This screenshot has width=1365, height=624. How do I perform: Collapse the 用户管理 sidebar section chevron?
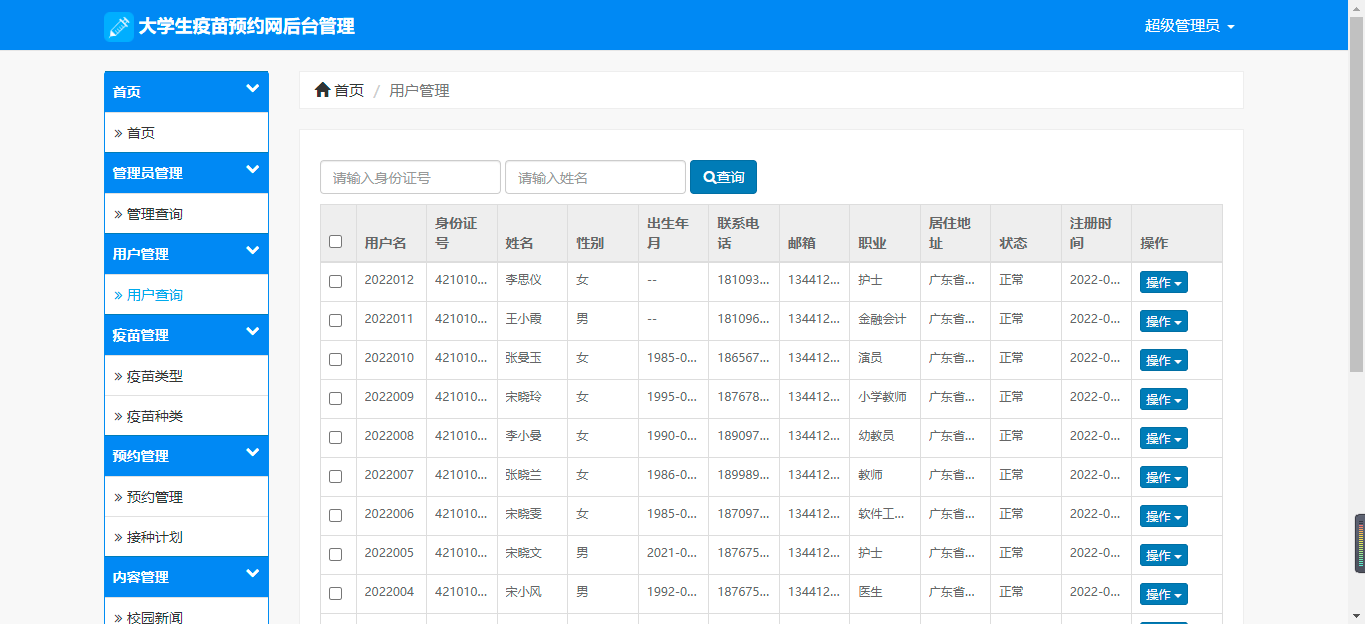click(x=252, y=251)
